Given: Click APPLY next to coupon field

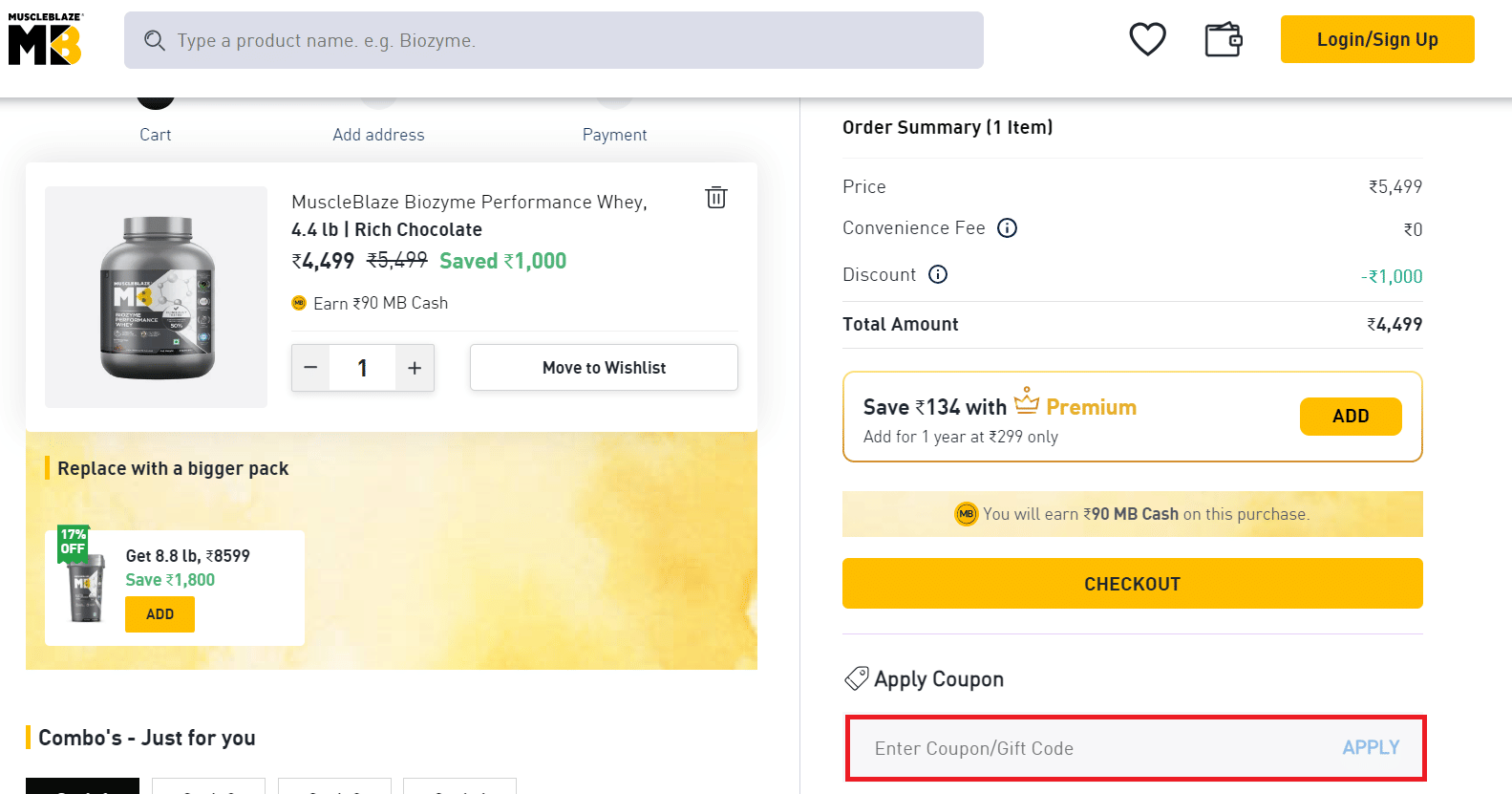Looking at the screenshot, I should pyautogui.click(x=1371, y=748).
